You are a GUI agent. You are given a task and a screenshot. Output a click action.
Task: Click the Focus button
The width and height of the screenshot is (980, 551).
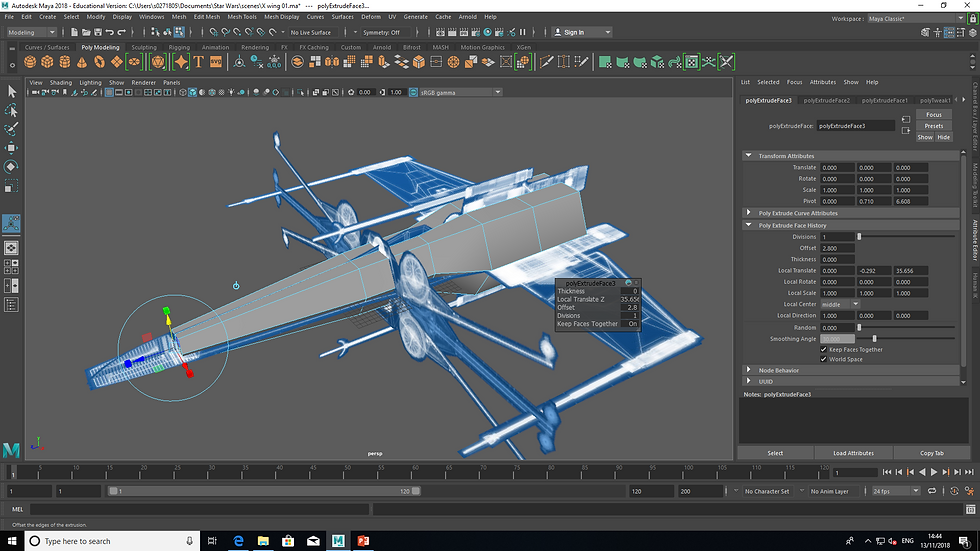click(934, 115)
